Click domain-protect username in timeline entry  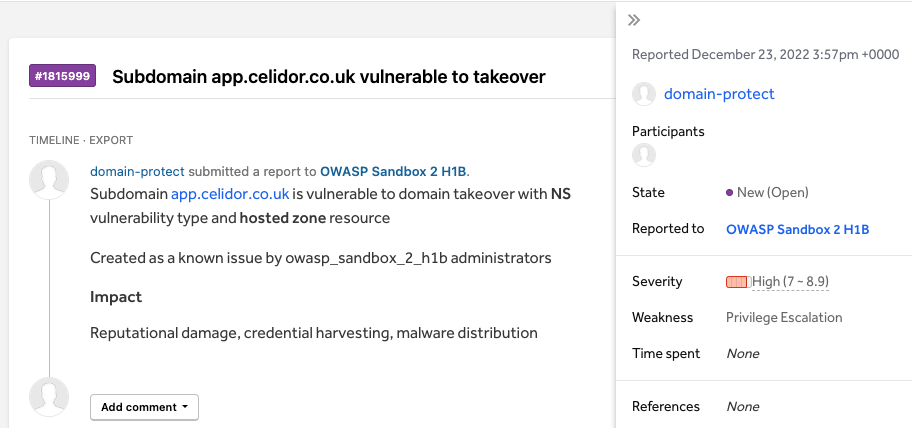click(x=137, y=172)
